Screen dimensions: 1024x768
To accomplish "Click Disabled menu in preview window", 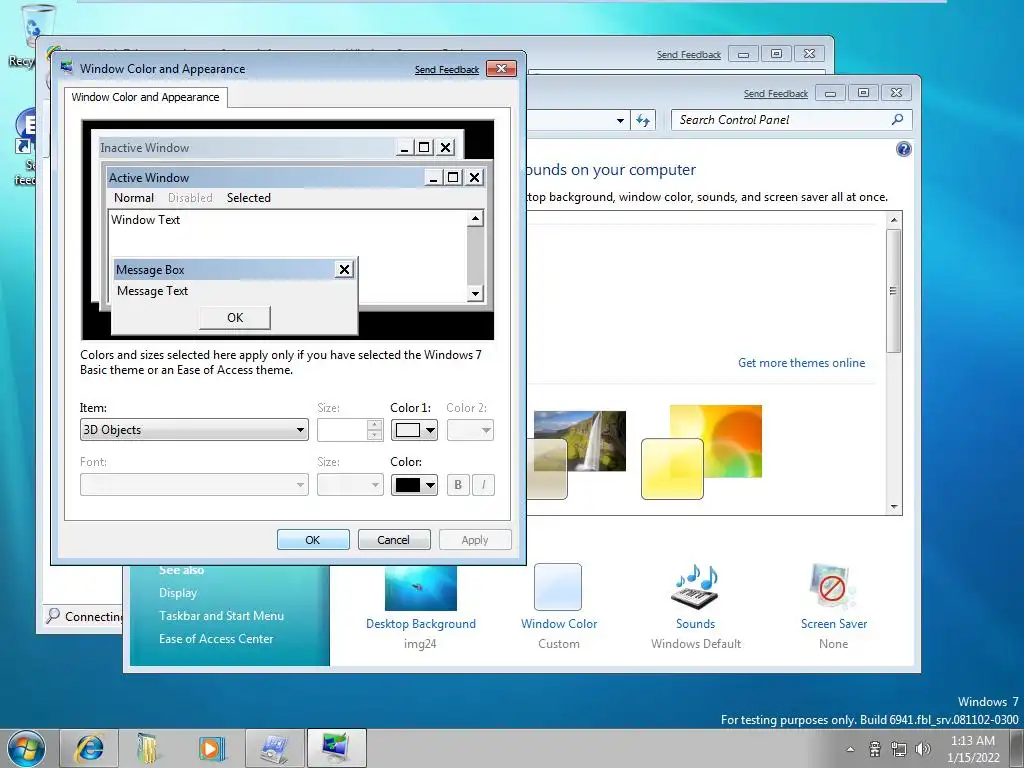I will pyautogui.click(x=190, y=198).
